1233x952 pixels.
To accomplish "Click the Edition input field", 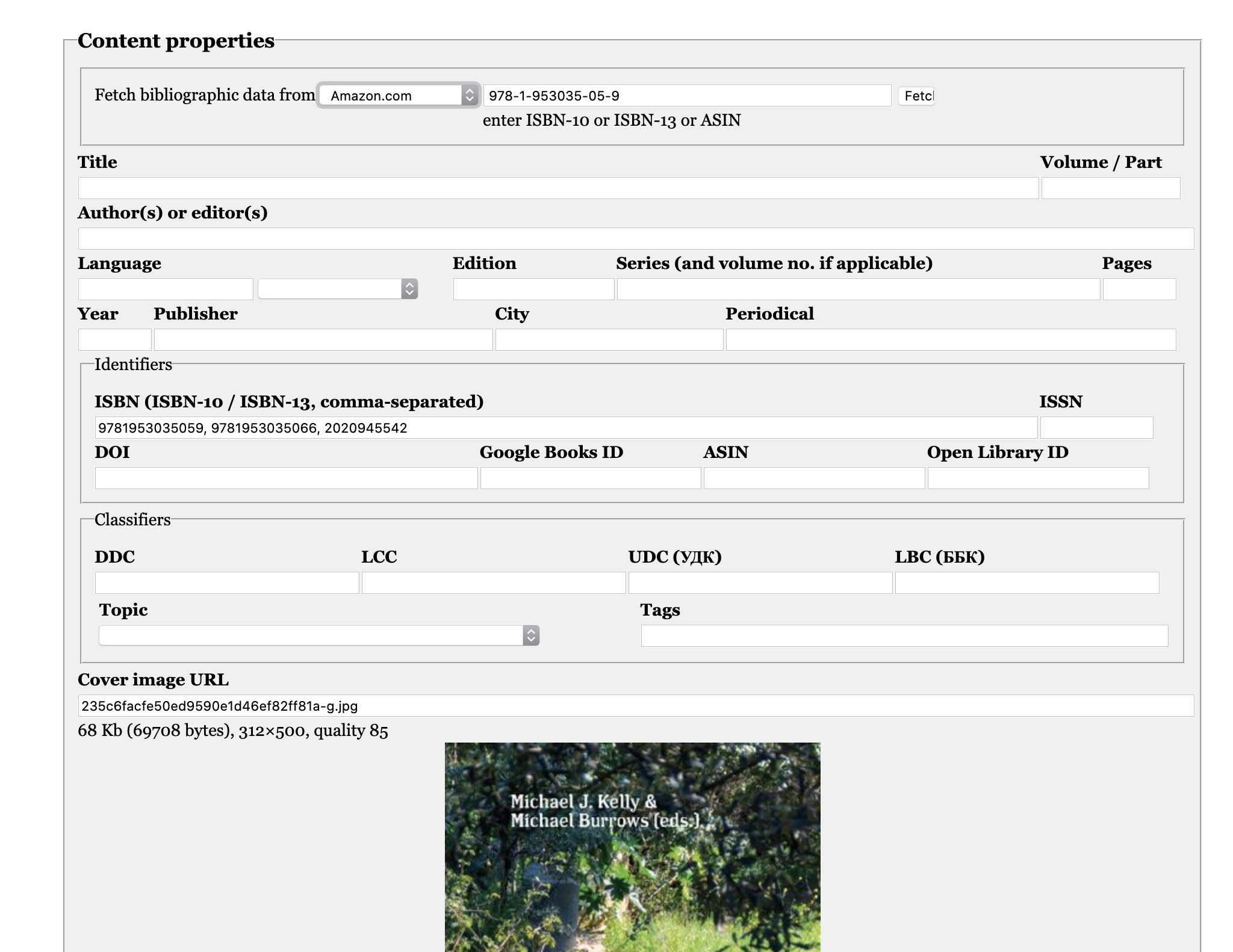I will point(533,289).
